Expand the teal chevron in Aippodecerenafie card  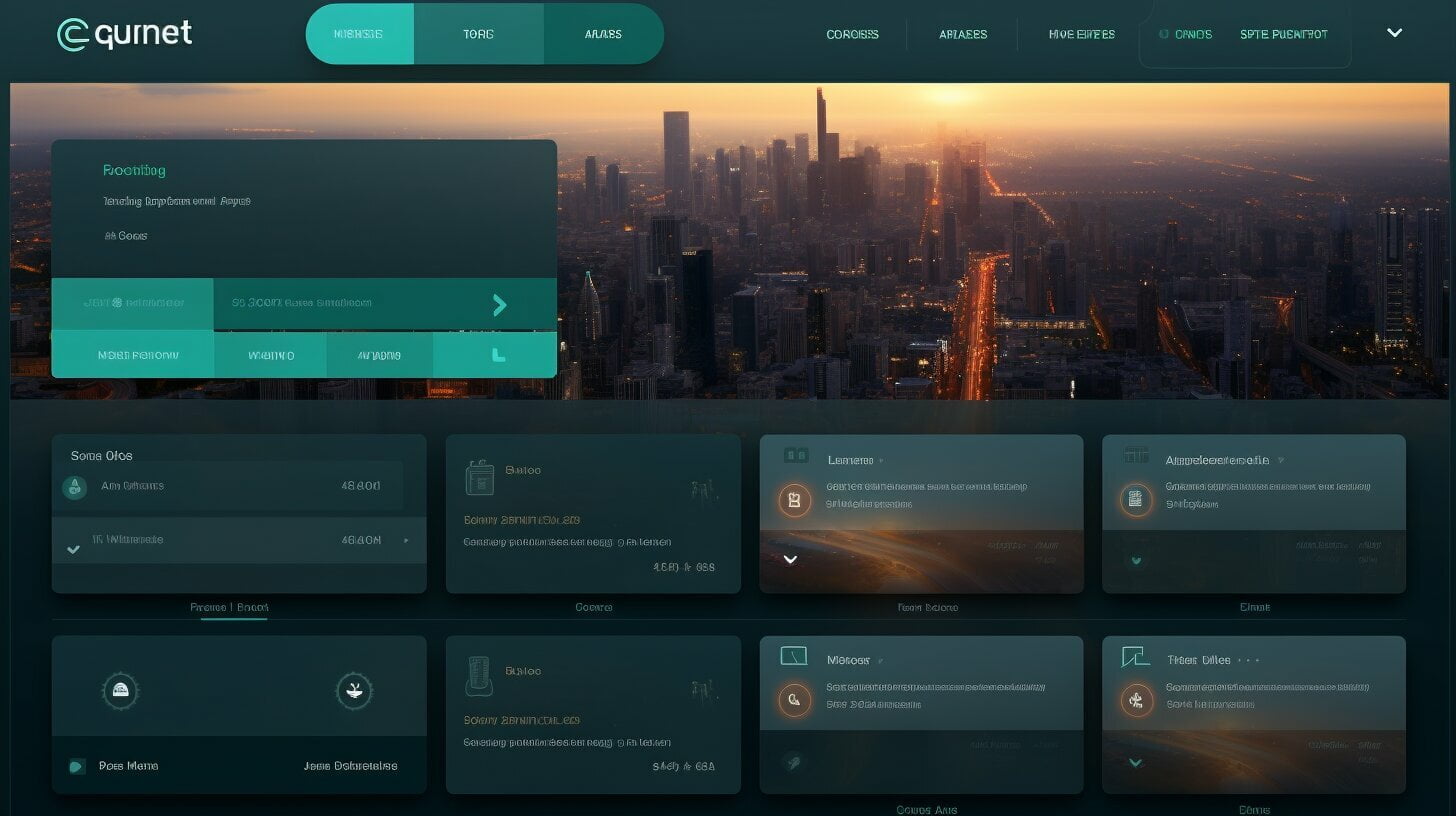[1135, 560]
